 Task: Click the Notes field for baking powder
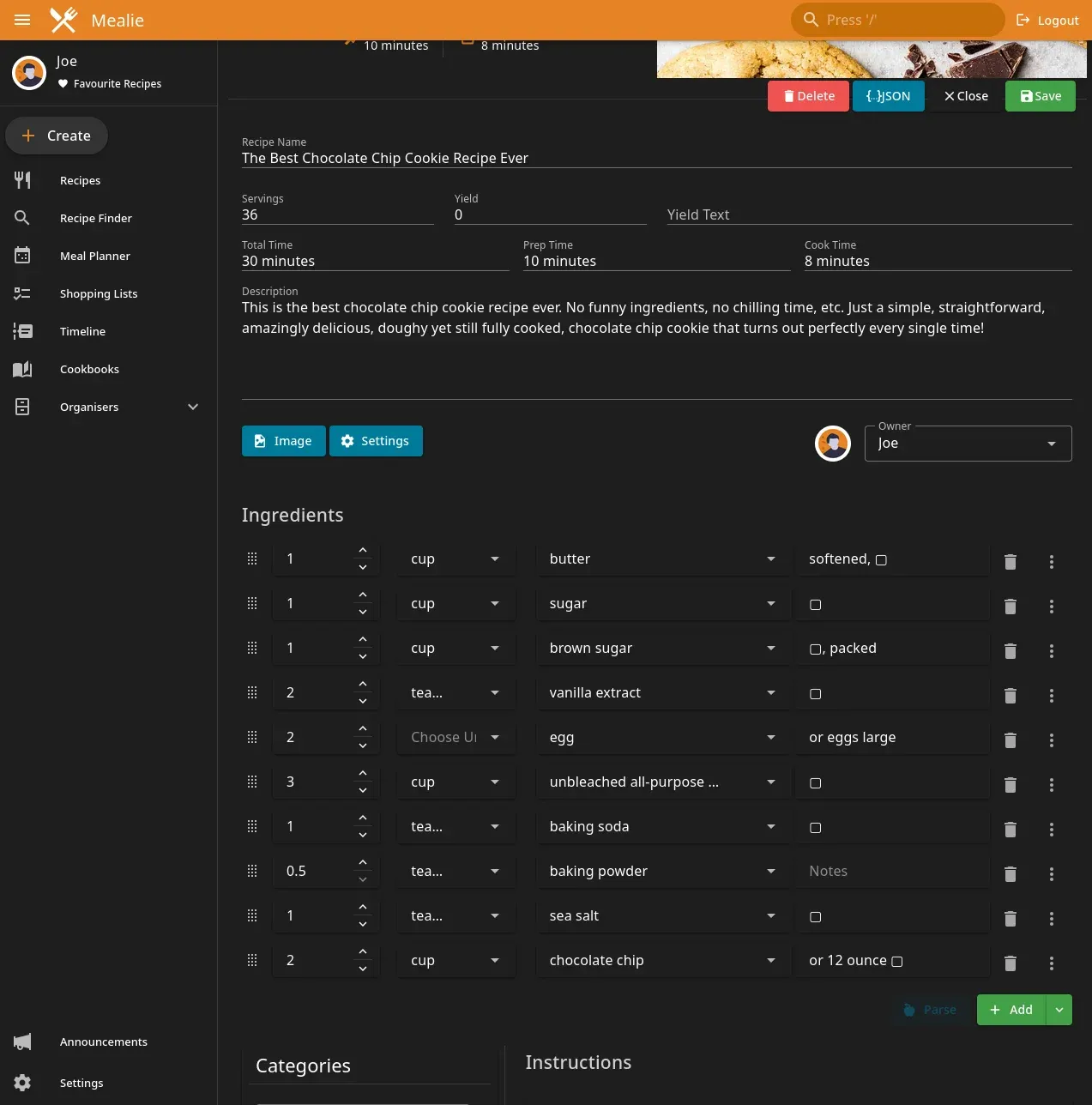pos(893,871)
